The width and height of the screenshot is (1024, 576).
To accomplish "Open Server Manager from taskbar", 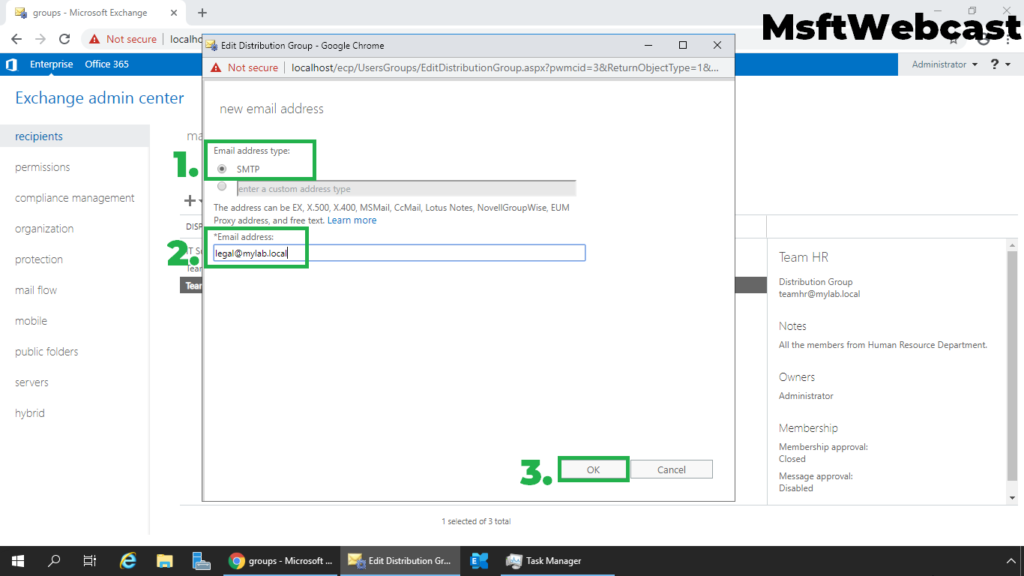I will (x=201, y=561).
